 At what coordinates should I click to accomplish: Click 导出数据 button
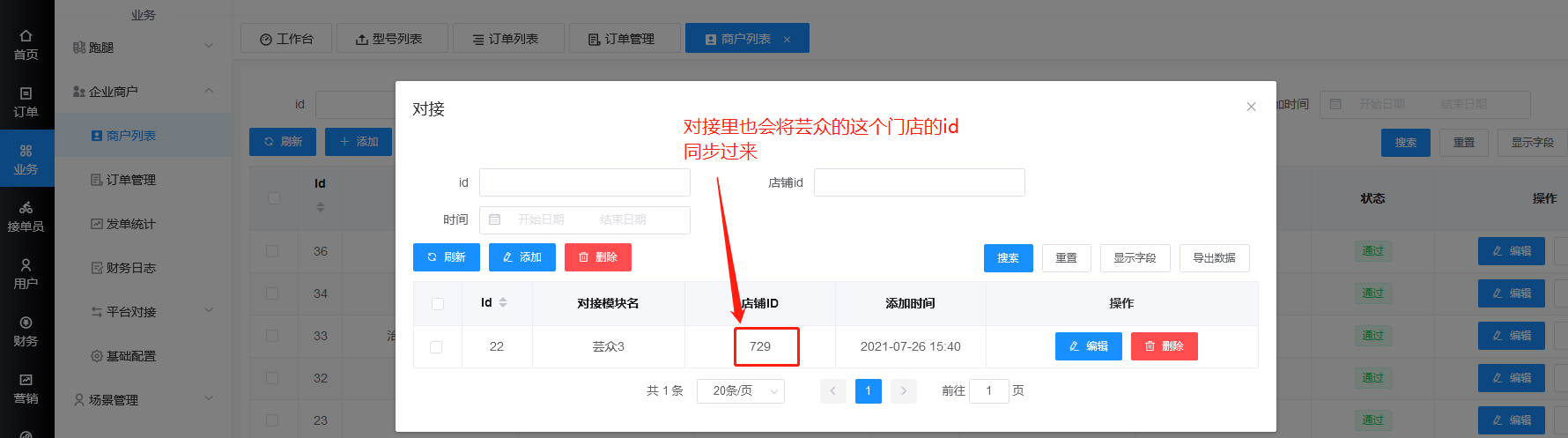1214,258
